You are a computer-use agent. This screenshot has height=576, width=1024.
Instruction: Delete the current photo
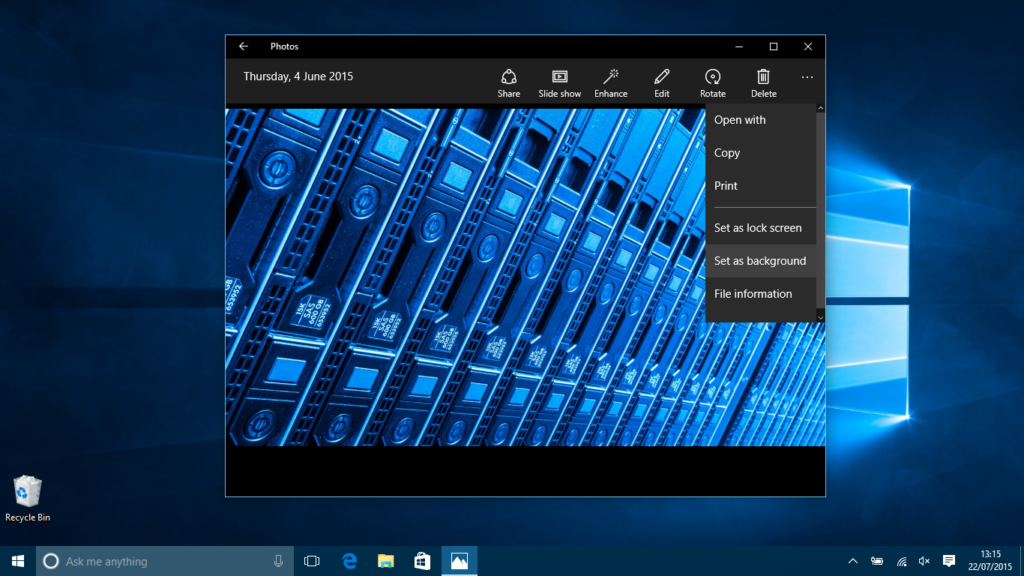pos(763,82)
